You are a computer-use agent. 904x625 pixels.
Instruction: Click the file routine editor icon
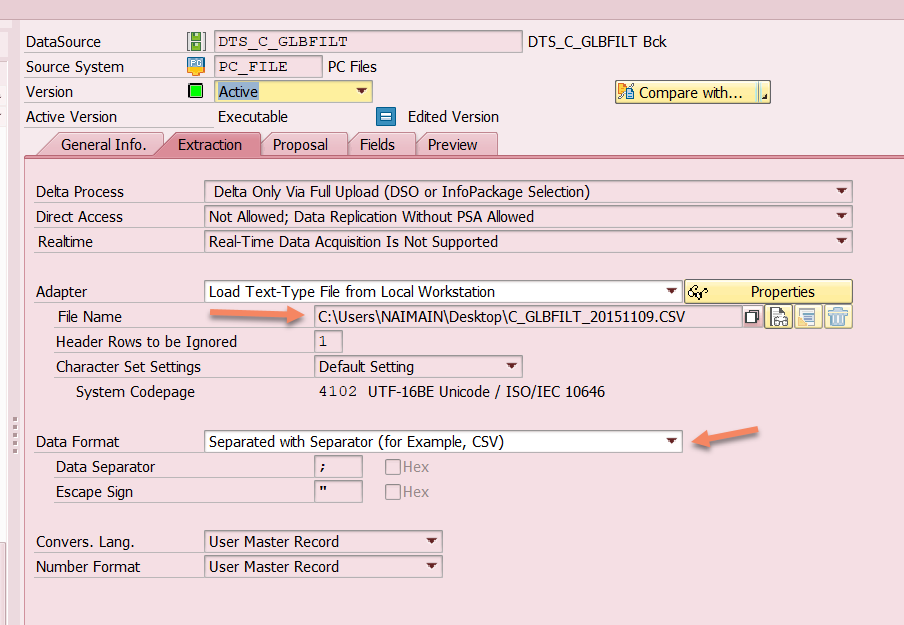point(808,317)
